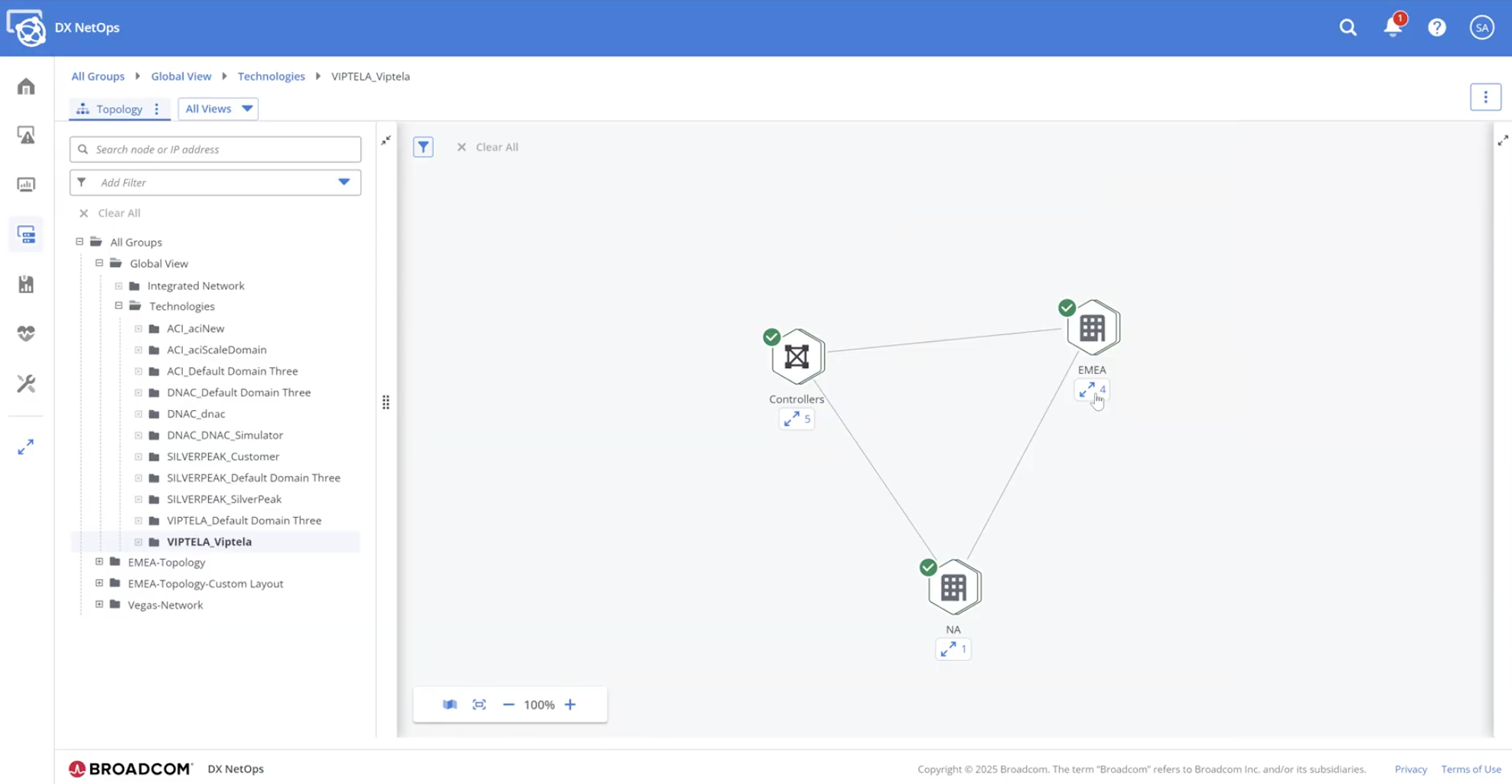Image resolution: width=1512 pixels, height=784 pixels.
Task: Zoom in with the plus control
Action: click(570, 704)
